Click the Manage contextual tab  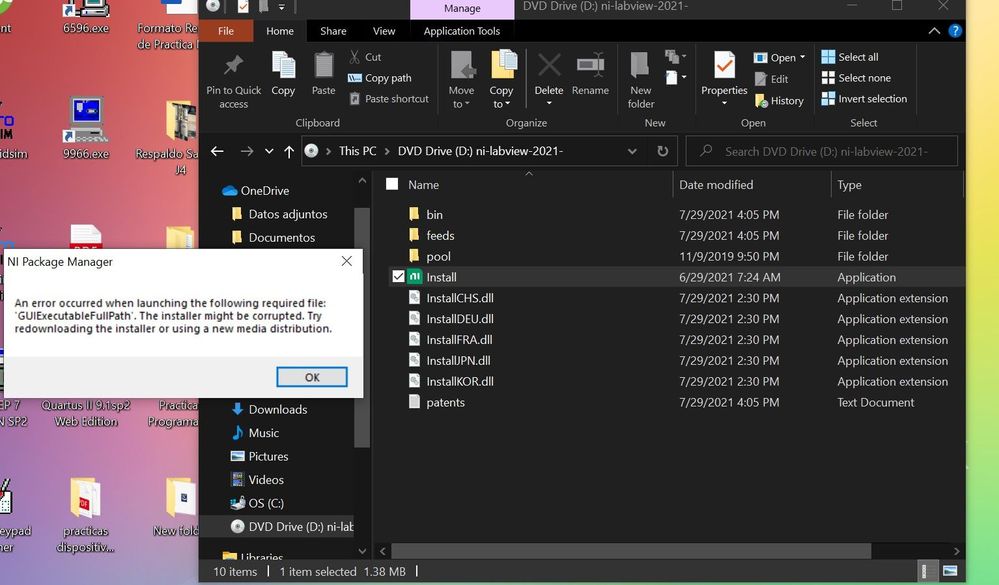pos(462,8)
